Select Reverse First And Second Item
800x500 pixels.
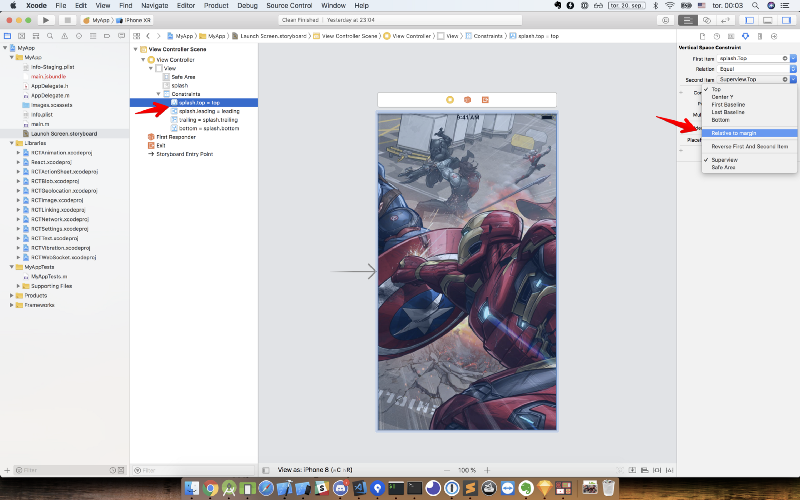[749, 146]
